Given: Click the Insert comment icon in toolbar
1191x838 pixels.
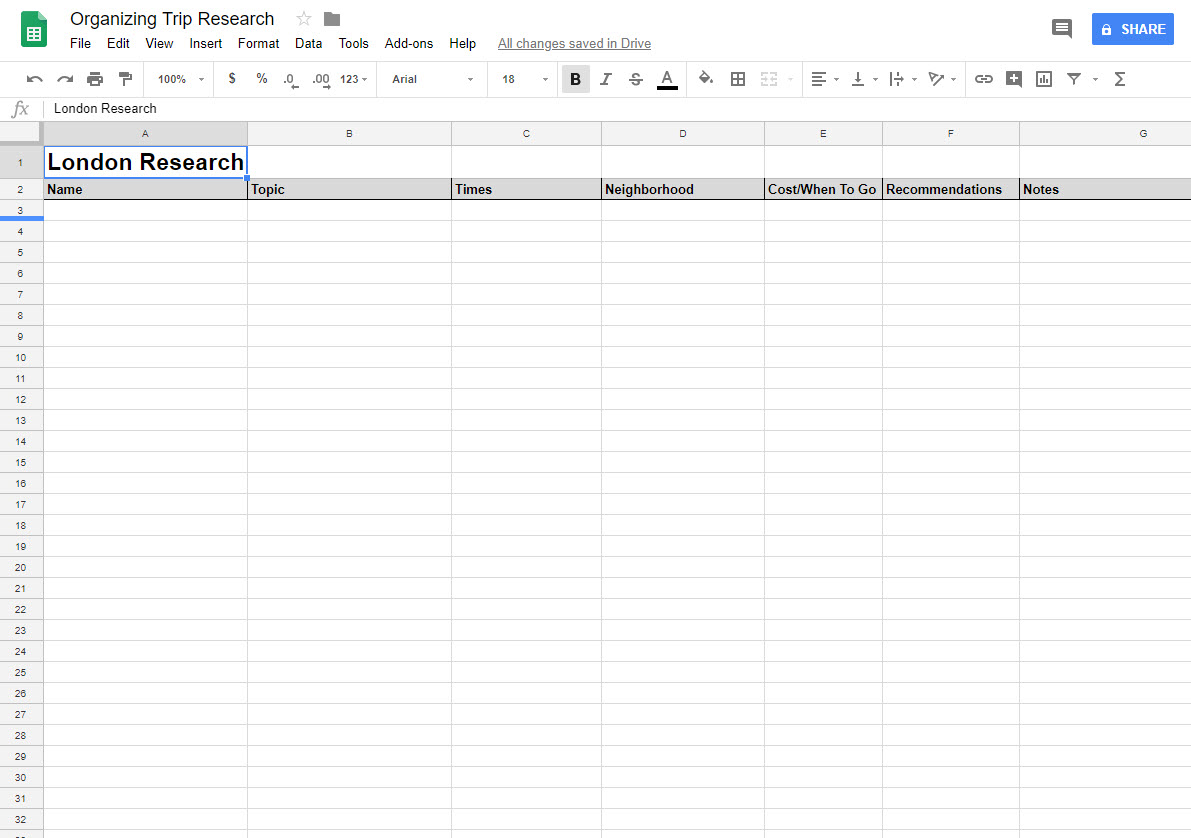Looking at the screenshot, I should pos(1013,79).
